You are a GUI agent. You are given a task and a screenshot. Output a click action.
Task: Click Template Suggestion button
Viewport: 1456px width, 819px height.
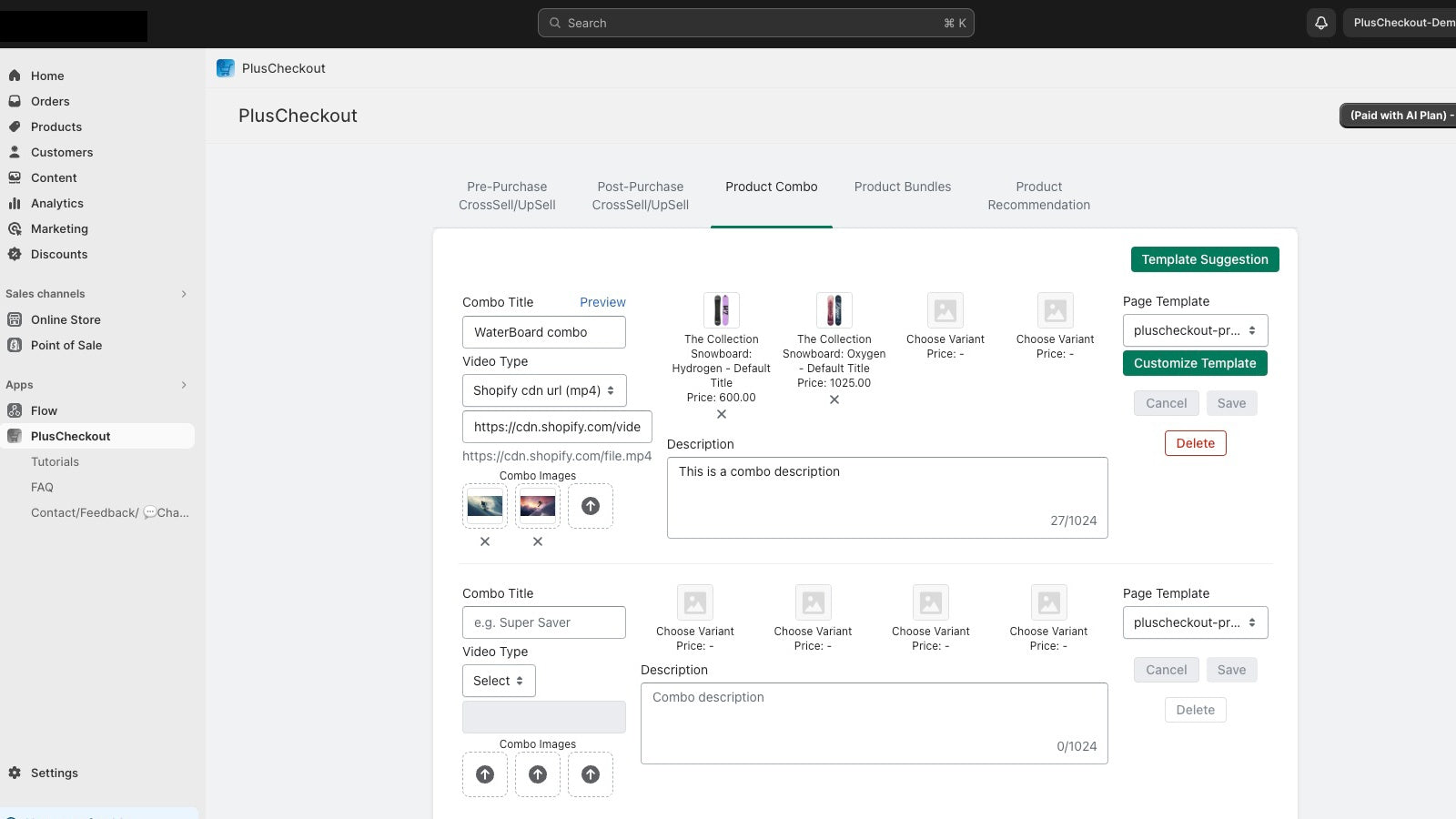(1205, 259)
